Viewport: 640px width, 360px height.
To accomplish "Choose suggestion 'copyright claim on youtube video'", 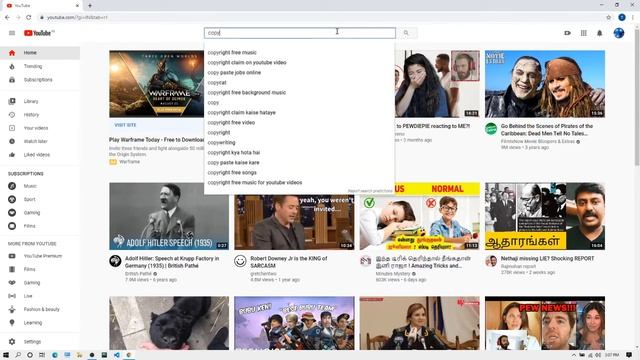I will (x=299, y=62).
